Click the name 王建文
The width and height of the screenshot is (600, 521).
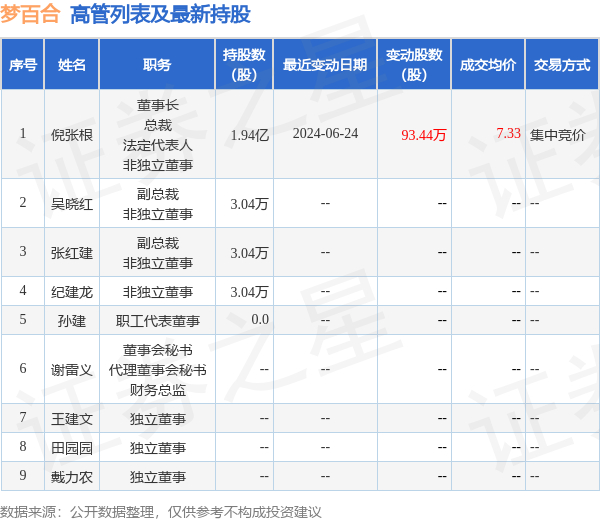[72, 419]
